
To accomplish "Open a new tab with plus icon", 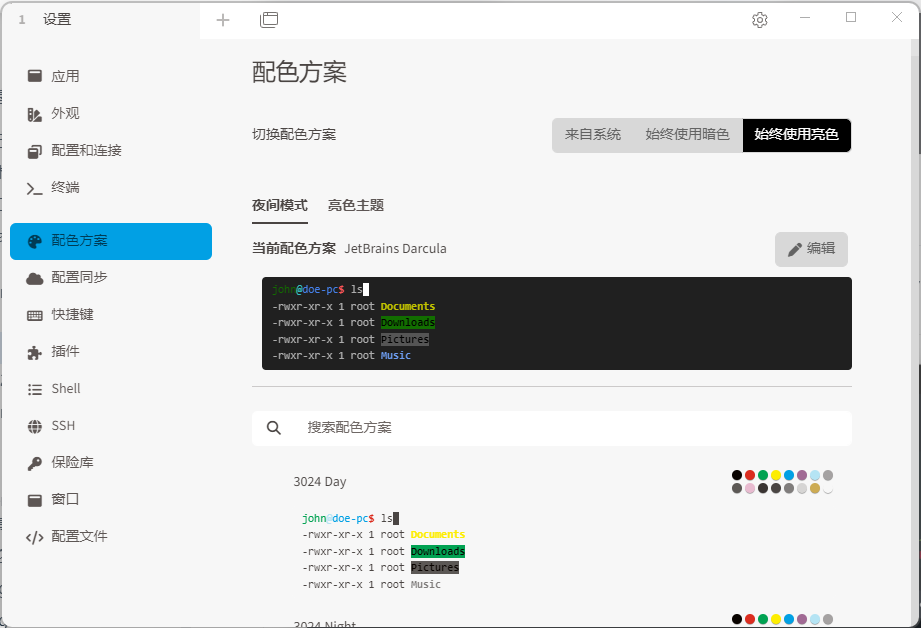I will tap(223, 20).
